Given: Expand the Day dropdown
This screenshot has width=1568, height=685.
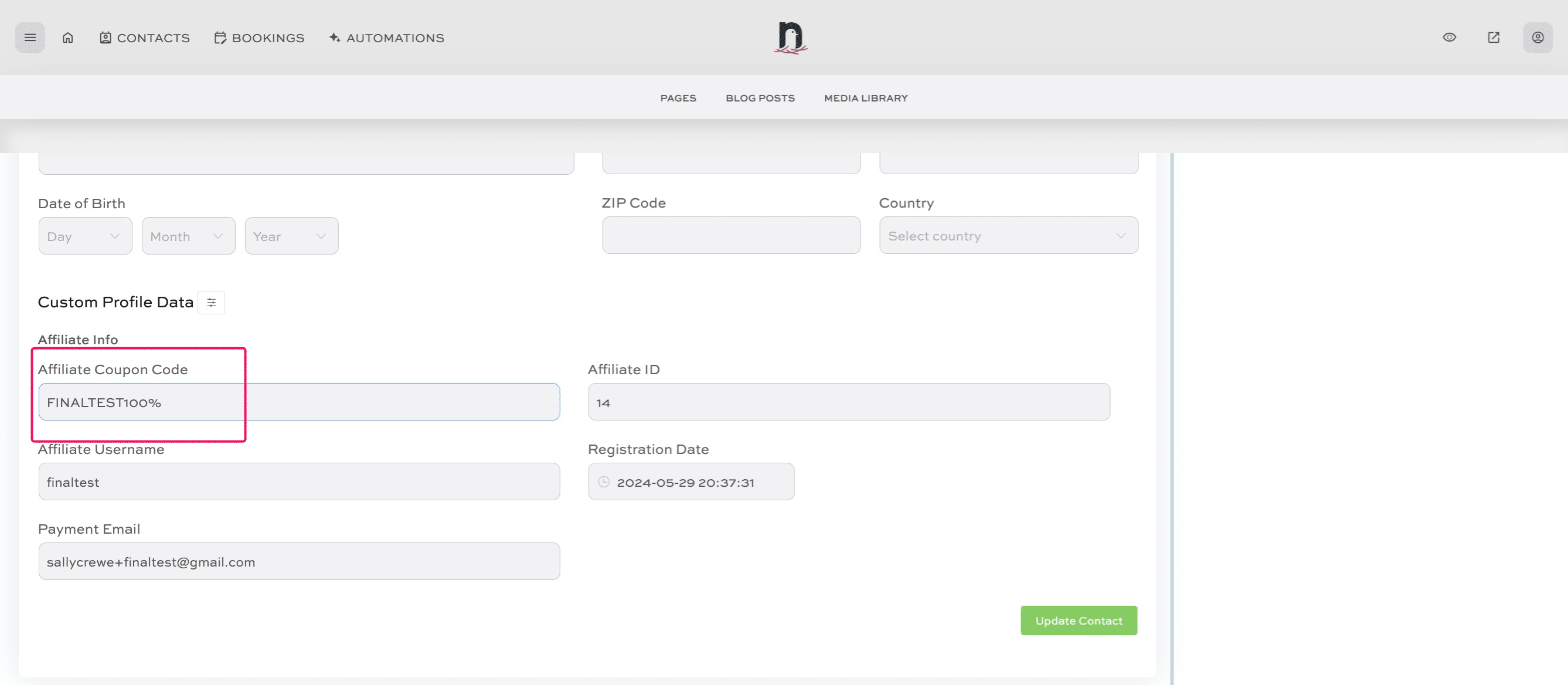Looking at the screenshot, I should pyautogui.click(x=84, y=236).
